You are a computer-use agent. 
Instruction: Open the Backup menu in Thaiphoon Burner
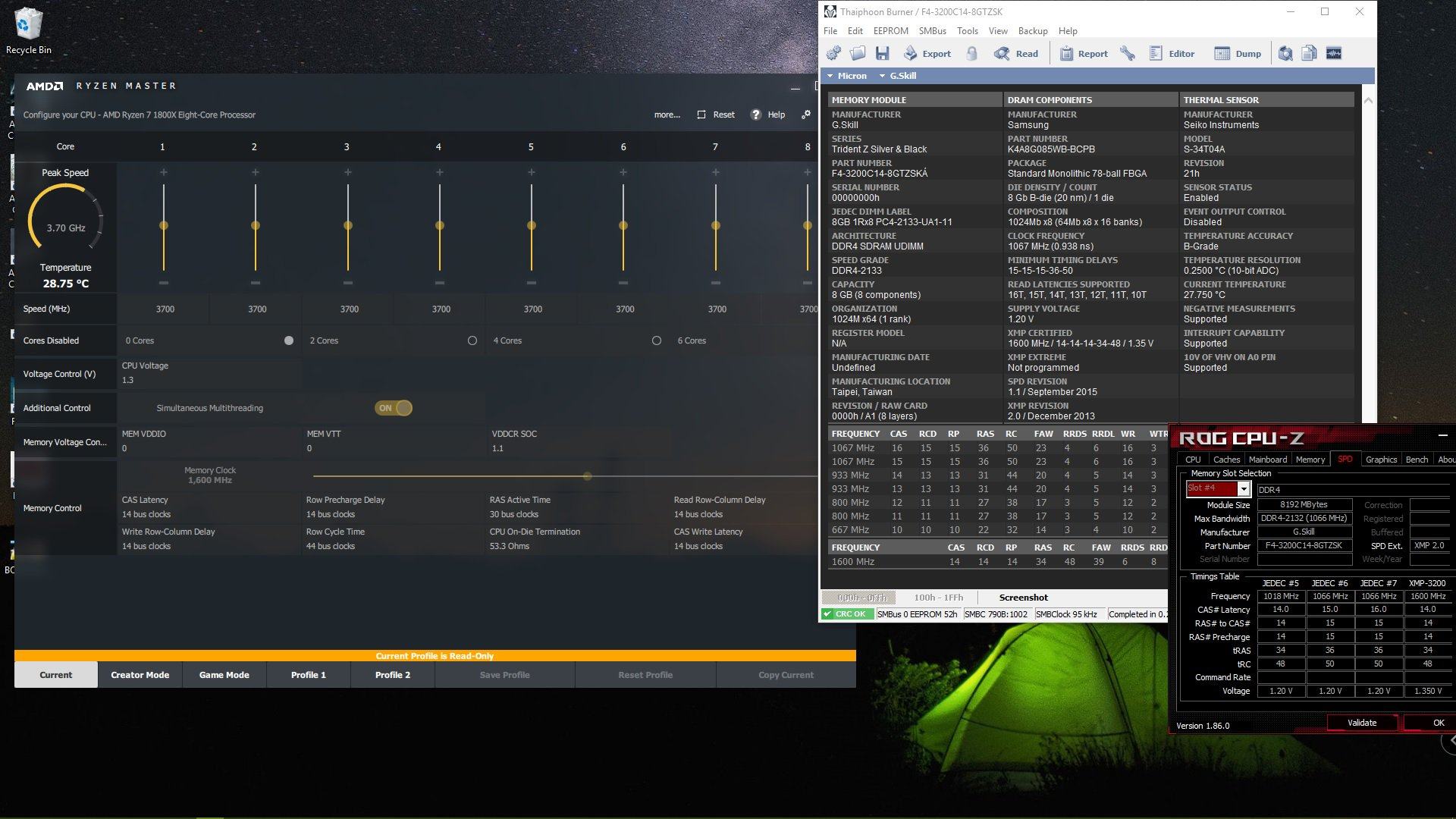[1032, 31]
